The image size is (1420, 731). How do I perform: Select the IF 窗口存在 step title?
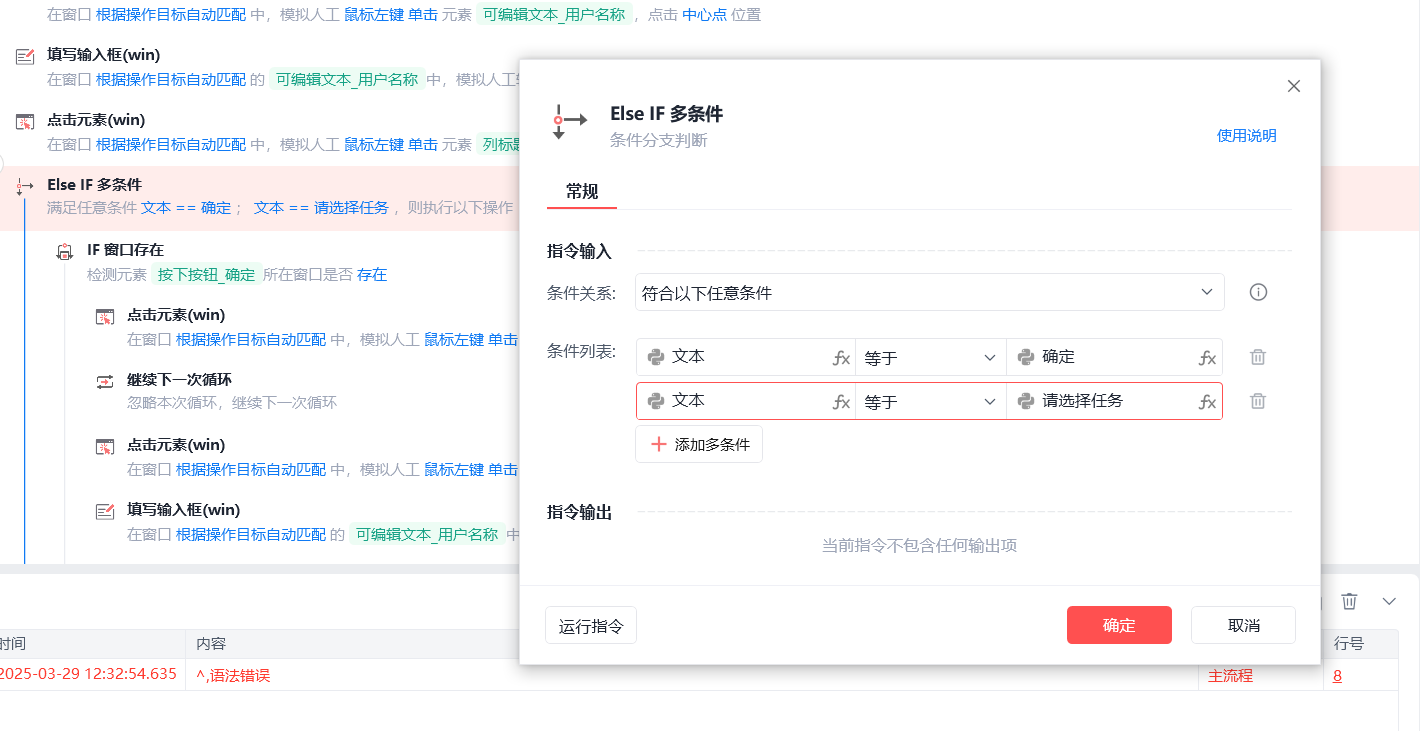tap(126, 250)
